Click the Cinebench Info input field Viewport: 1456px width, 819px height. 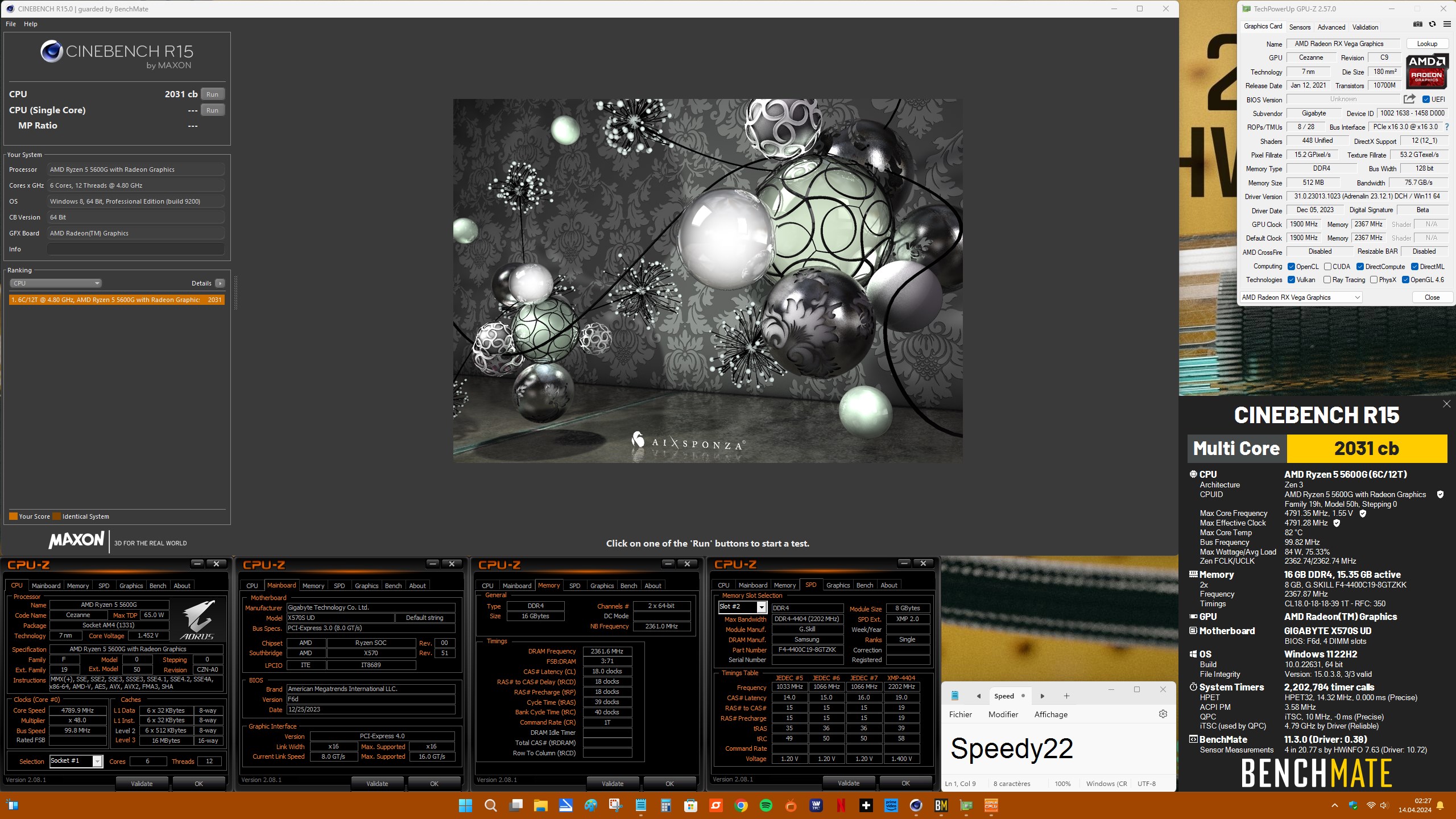tap(136, 249)
